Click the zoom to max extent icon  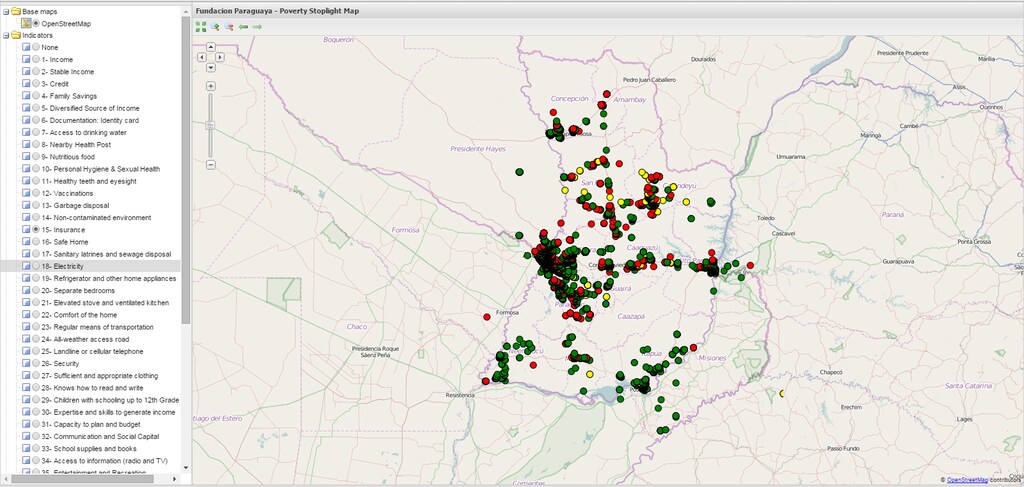click(200, 27)
